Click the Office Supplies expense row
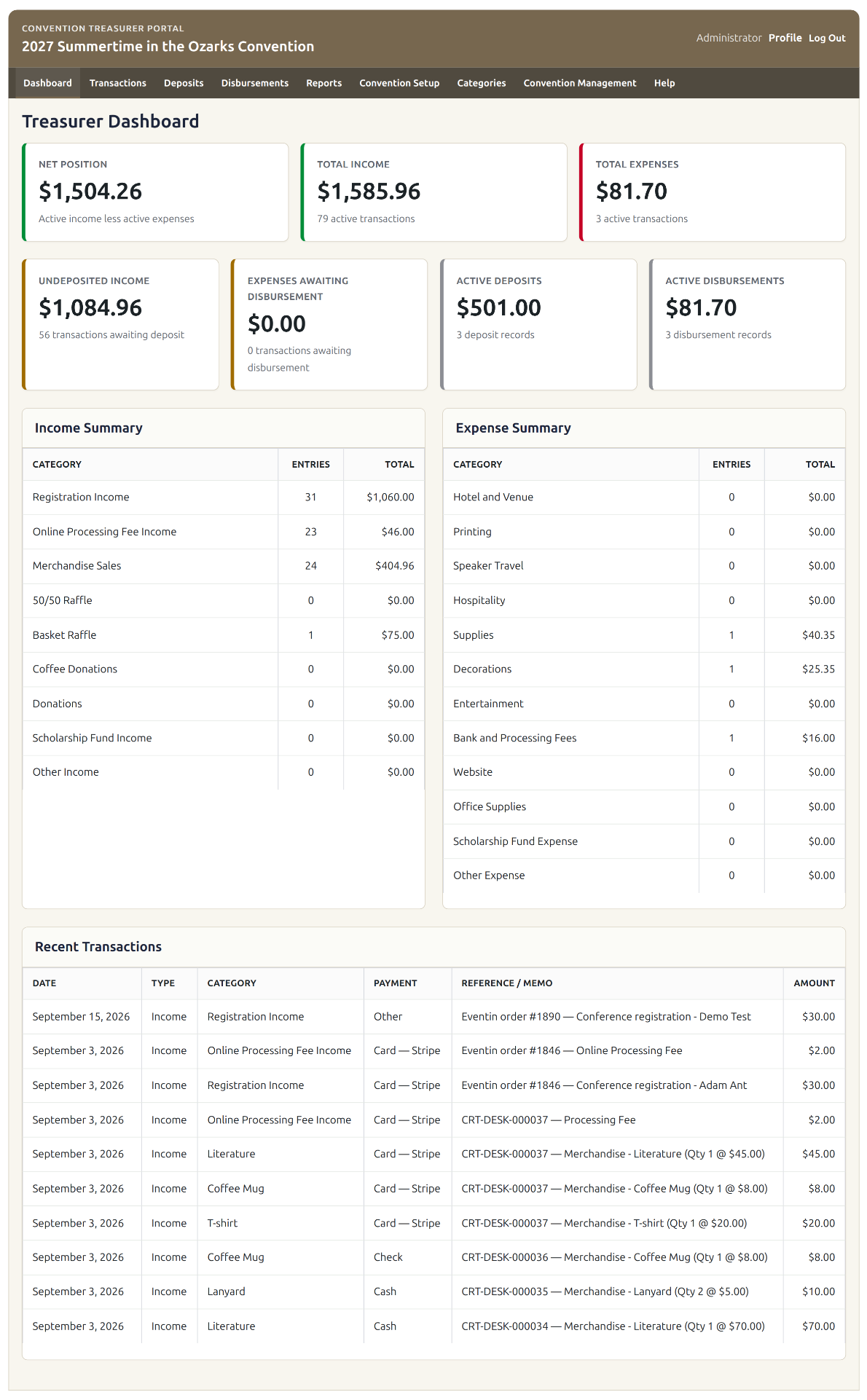 (644, 806)
